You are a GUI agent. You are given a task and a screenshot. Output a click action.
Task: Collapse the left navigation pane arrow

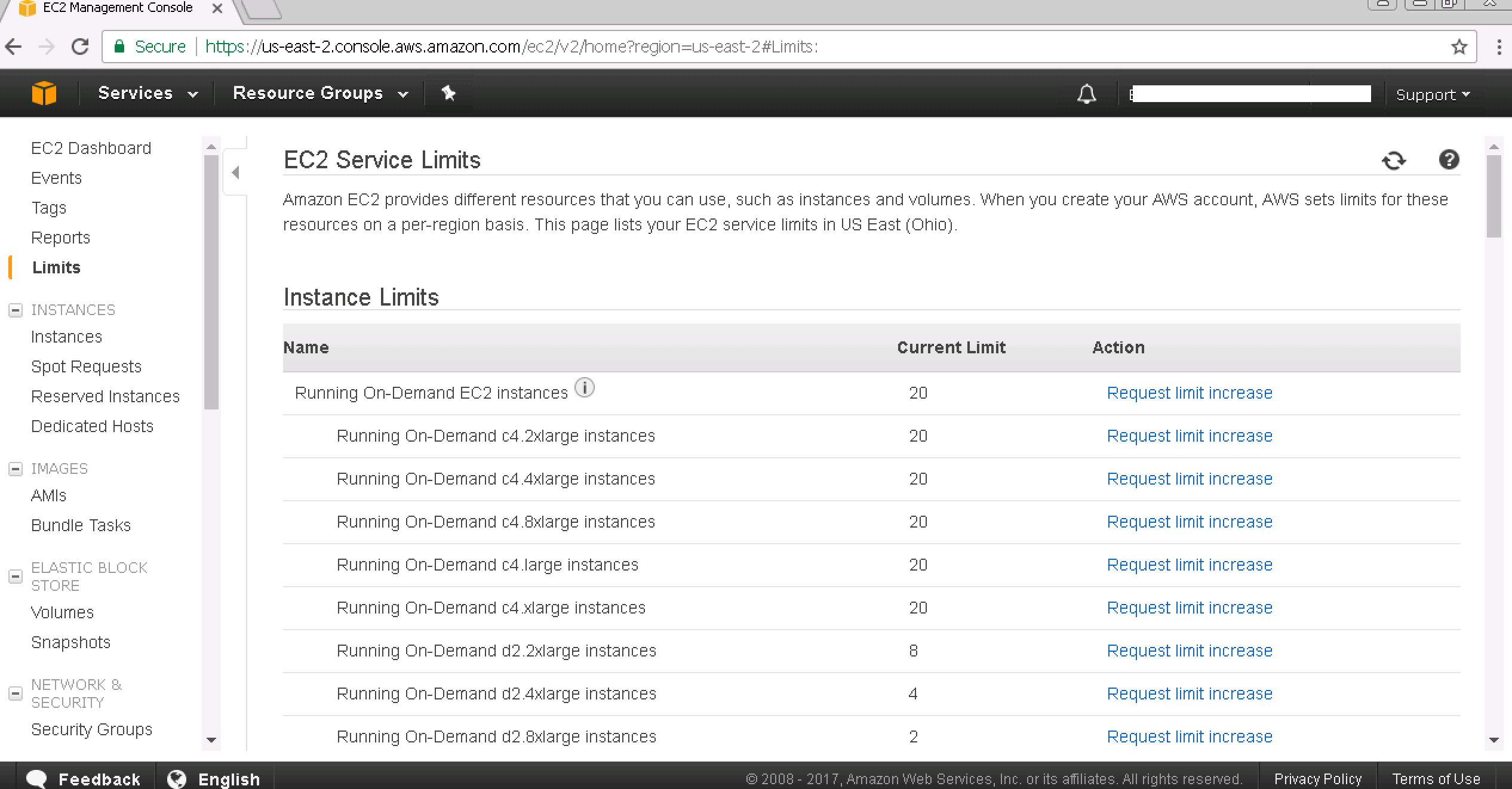click(x=236, y=172)
